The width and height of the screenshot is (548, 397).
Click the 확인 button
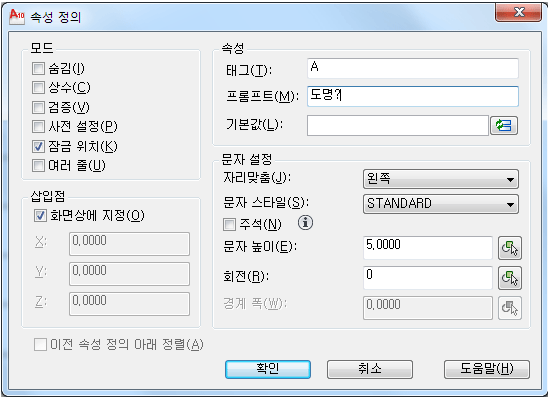268,369
